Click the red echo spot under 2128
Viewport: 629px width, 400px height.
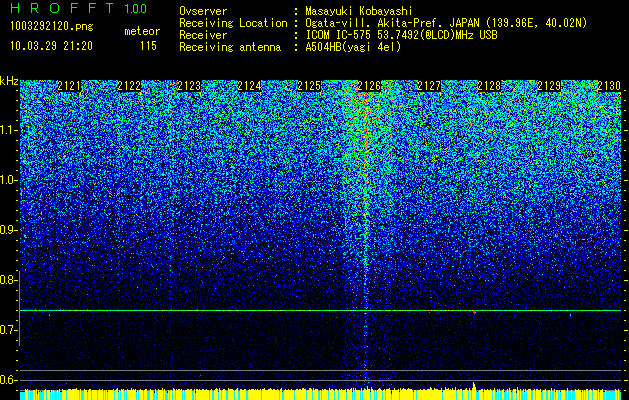474,312
